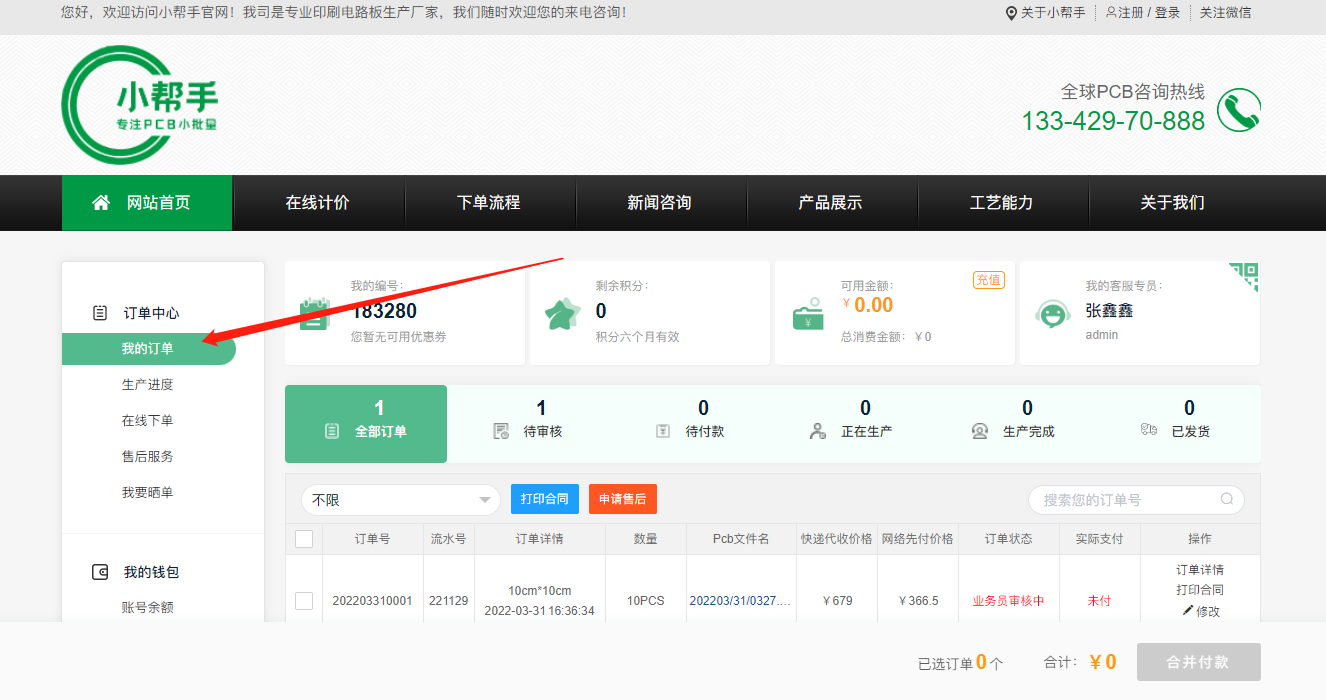Viewport: 1326px width, 700px height.
Task: Click the orange 申请售后 button
Action: click(x=622, y=499)
